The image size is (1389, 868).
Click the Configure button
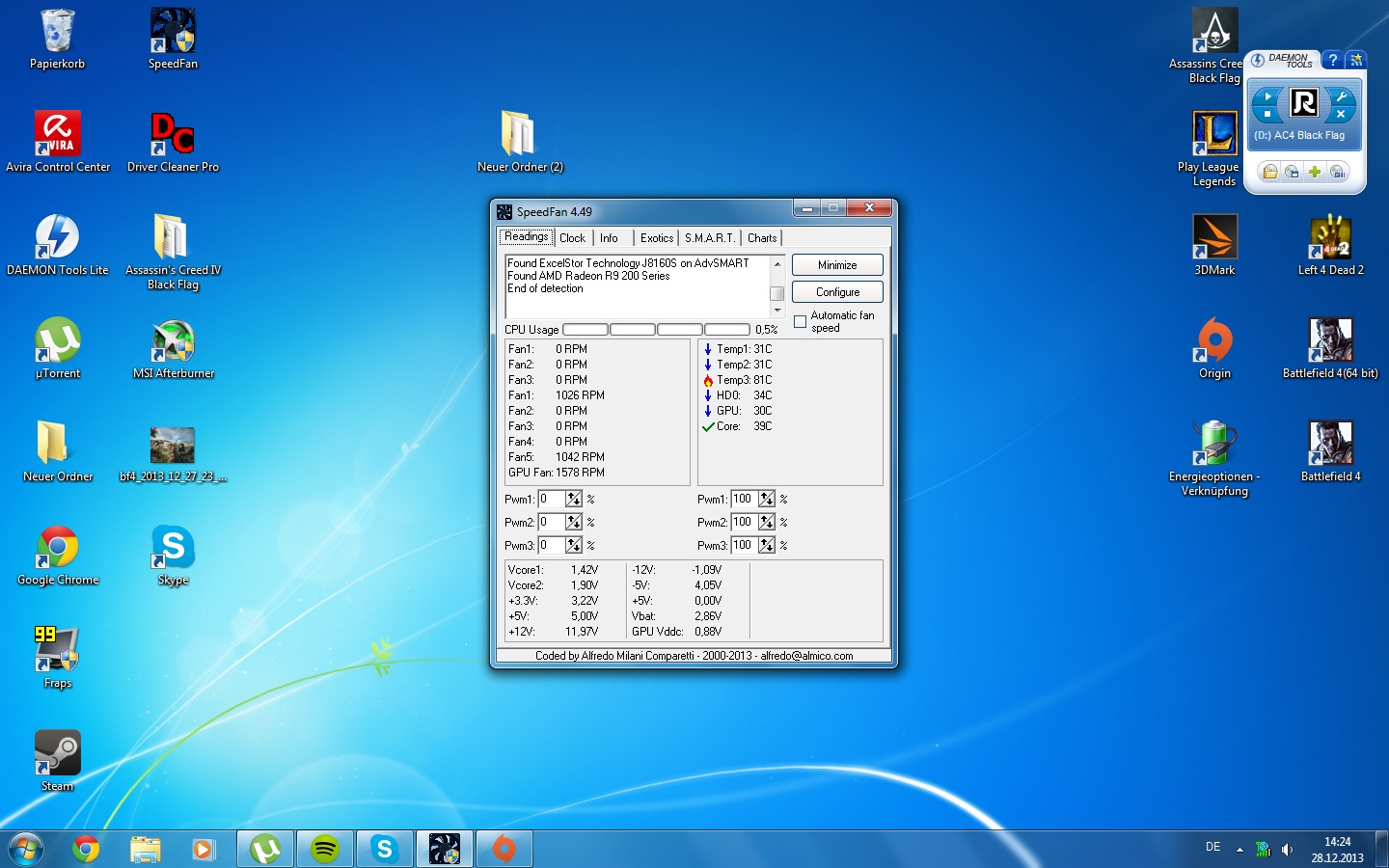pos(837,292)
